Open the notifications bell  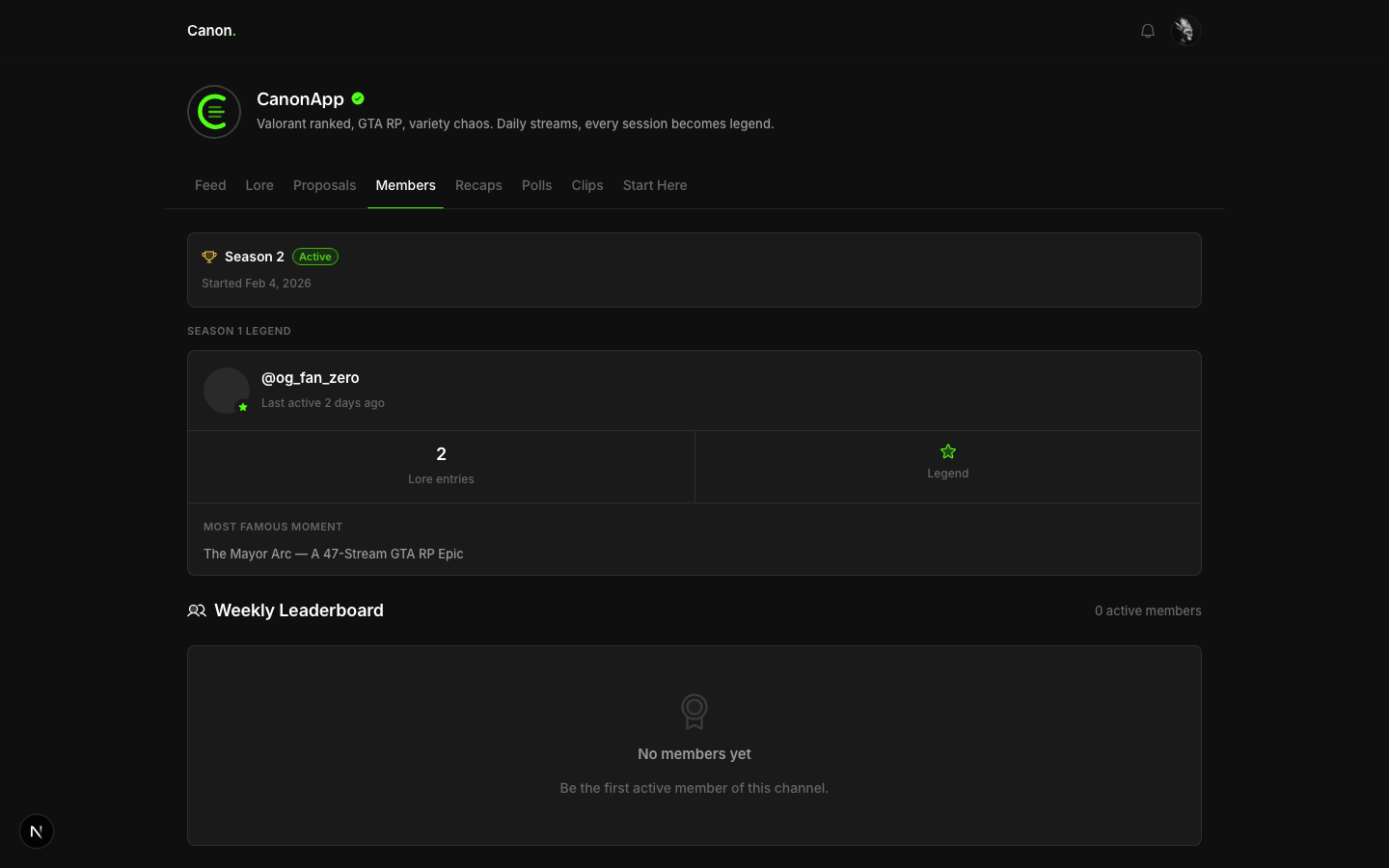click(1147, 31)
